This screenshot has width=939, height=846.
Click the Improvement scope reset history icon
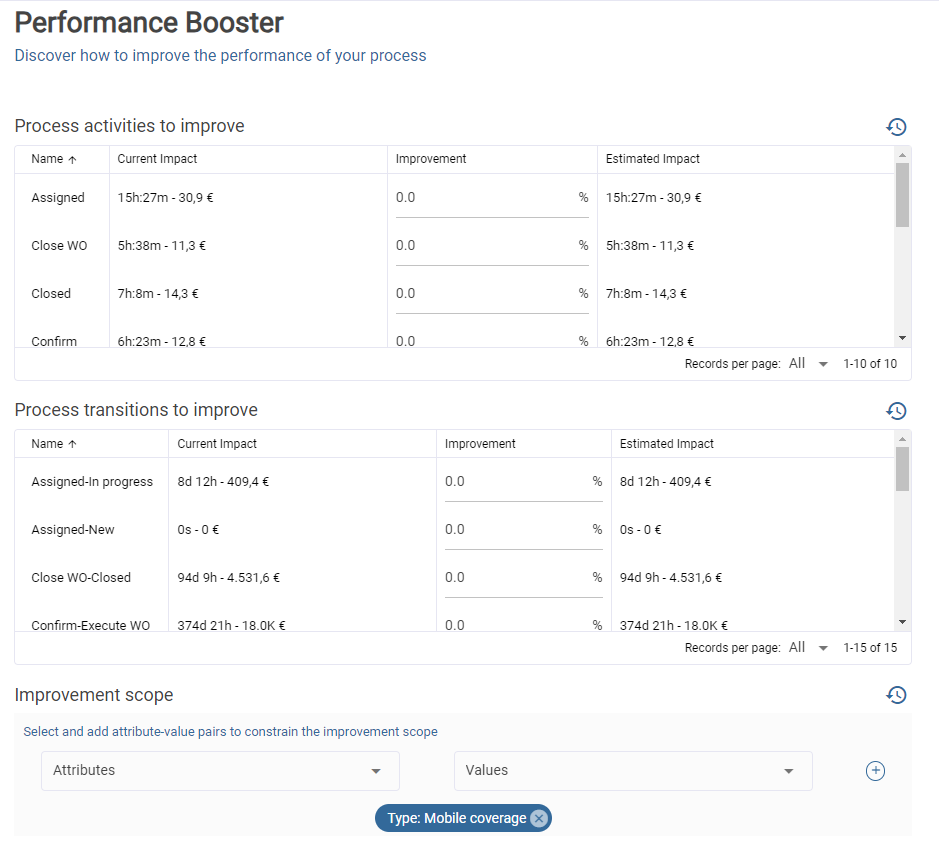(896, 695)
